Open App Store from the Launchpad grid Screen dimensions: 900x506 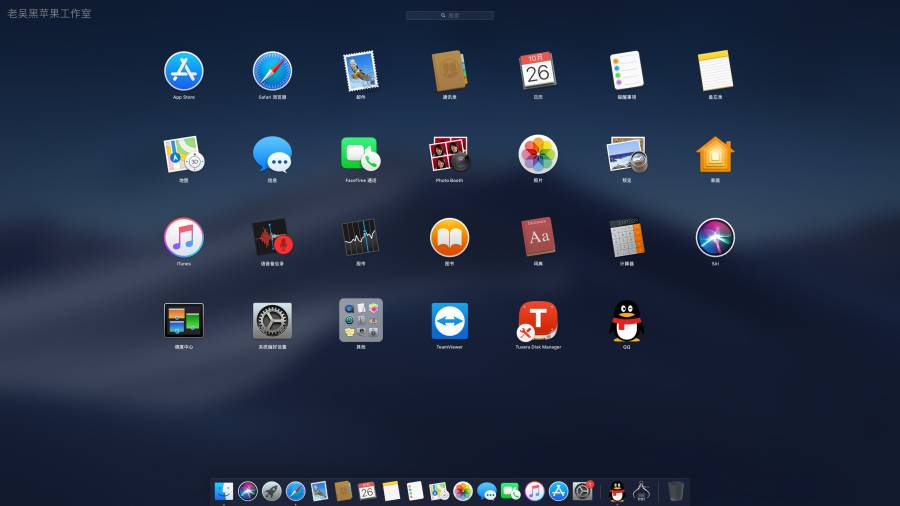click(x=184, y=71)
